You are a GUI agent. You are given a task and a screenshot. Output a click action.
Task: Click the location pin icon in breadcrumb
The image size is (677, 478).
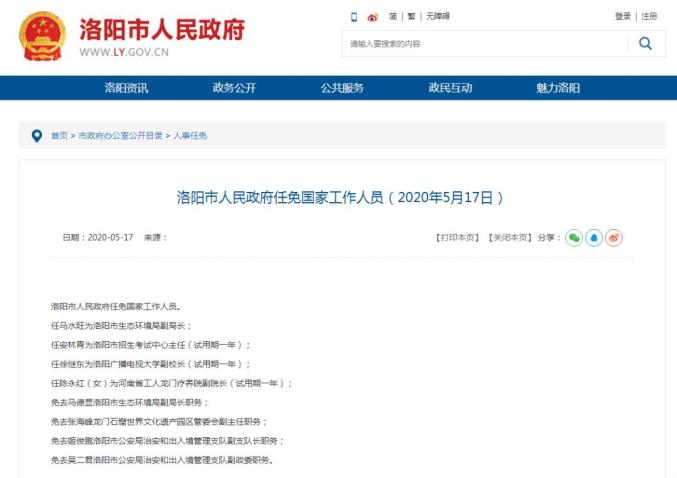pos(37,136)
